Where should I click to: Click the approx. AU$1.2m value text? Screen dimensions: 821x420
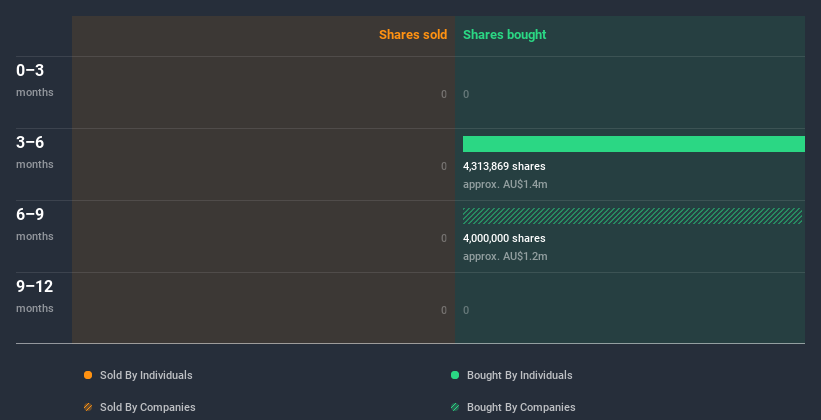point(505,256)
